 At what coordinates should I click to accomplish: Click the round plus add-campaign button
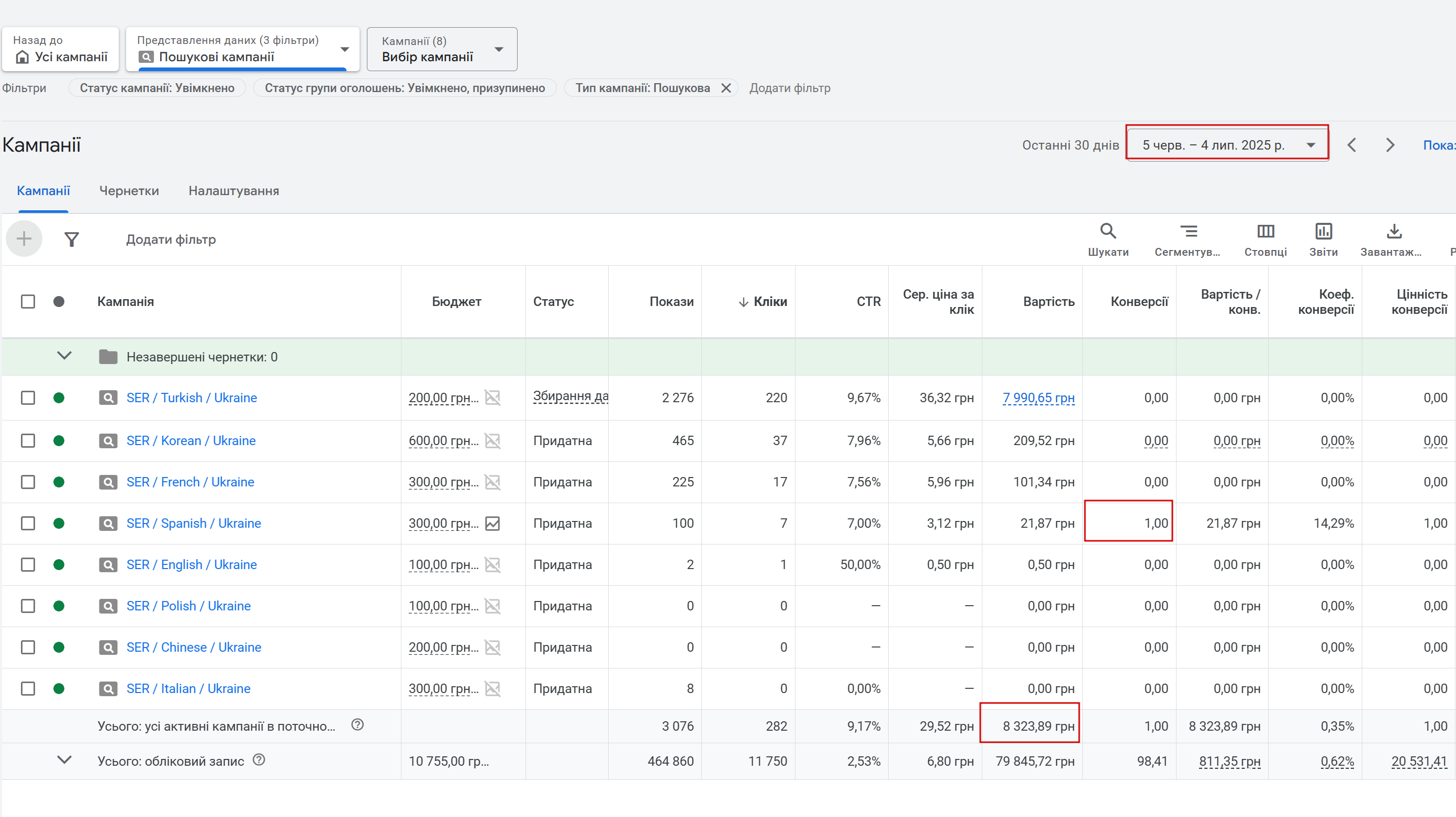click(x=24, y=239)
